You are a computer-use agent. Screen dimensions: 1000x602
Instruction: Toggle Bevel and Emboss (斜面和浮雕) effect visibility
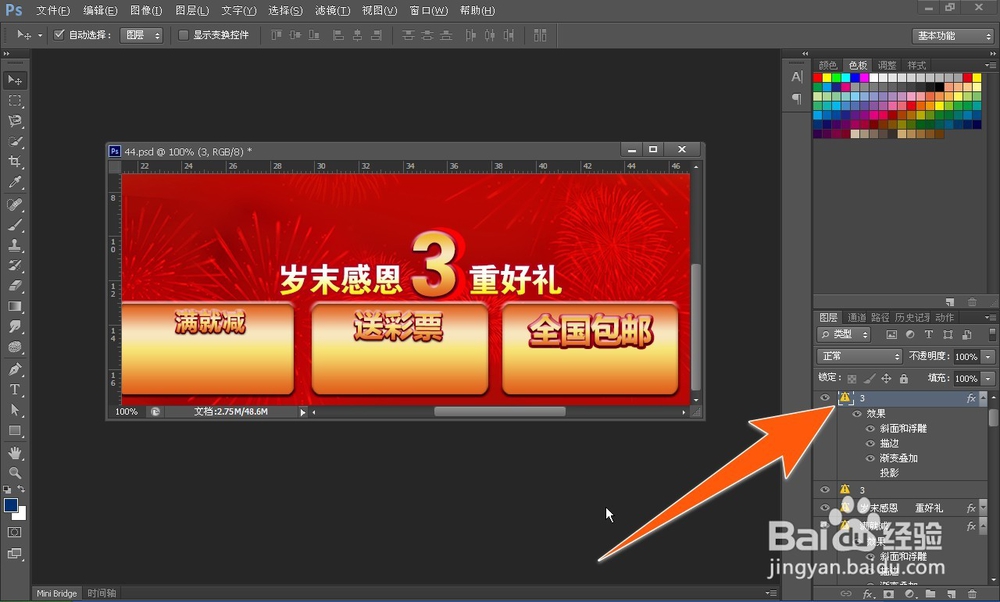(870, 429)
